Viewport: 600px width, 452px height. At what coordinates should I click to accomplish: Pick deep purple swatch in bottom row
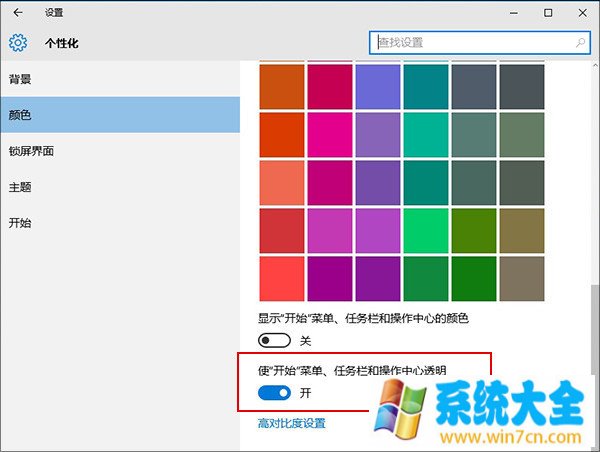378,279
